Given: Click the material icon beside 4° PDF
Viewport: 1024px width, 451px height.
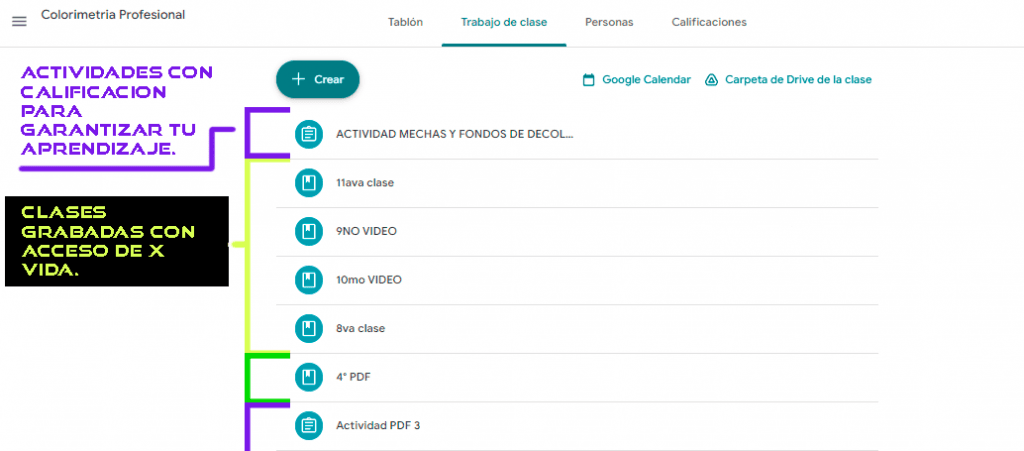Looking at the screenshot, I should click(x=309, y=377).
